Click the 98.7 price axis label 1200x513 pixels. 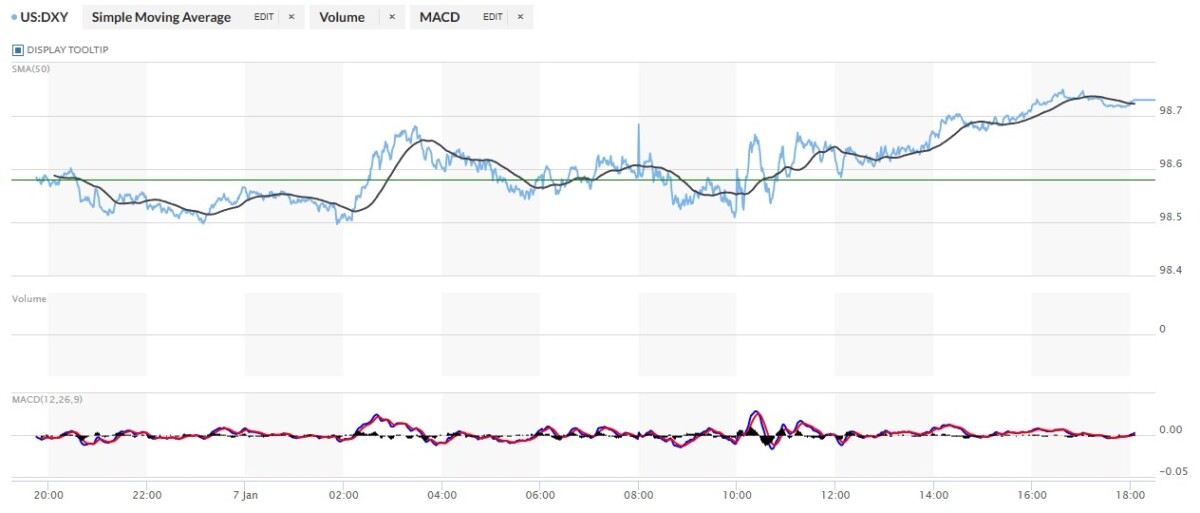tap(1171, 110)
